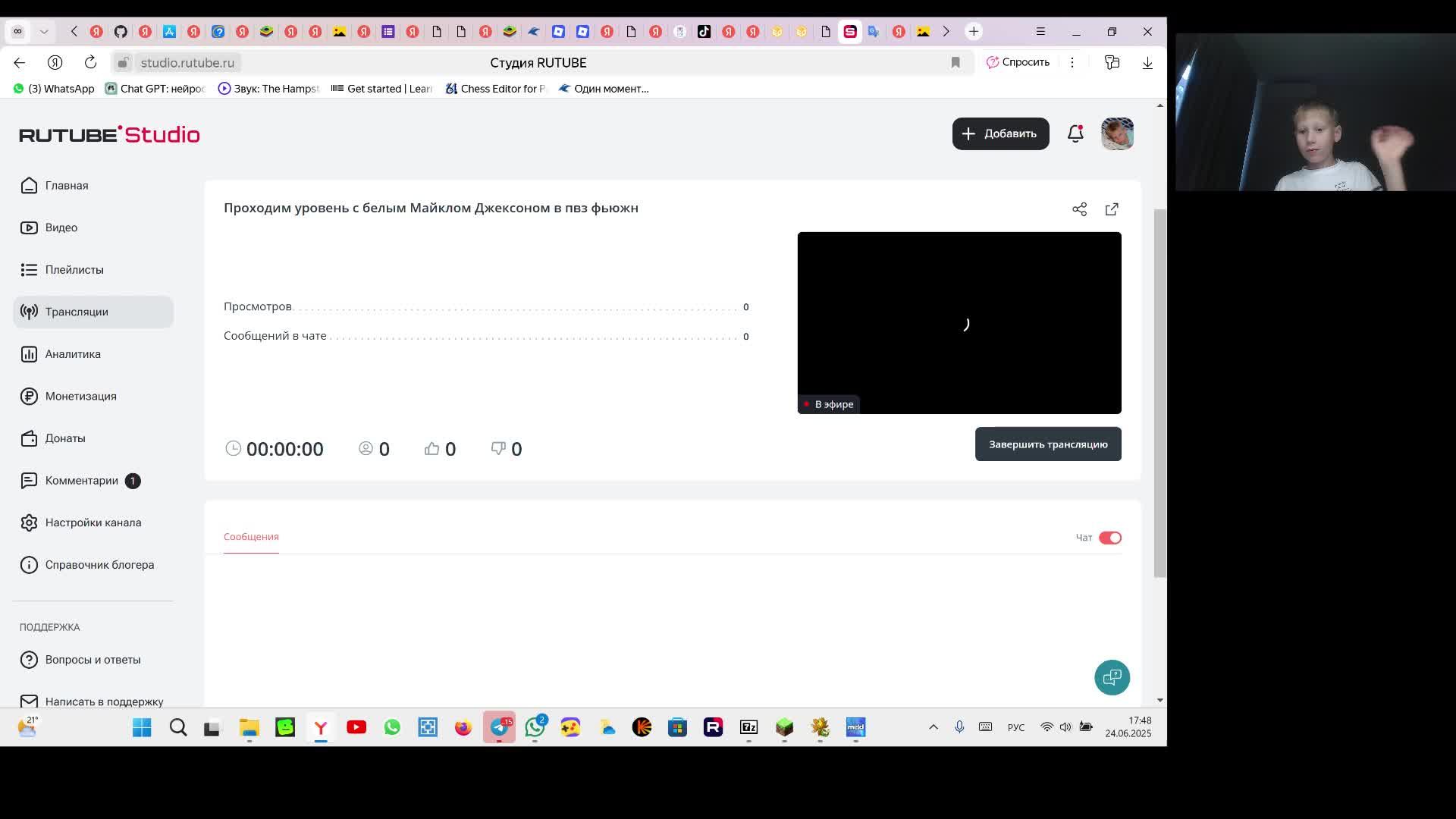This screenshot has height=819, width=1456.
Task: Open stream in new window icon
Action: [x=1112, y=209]
